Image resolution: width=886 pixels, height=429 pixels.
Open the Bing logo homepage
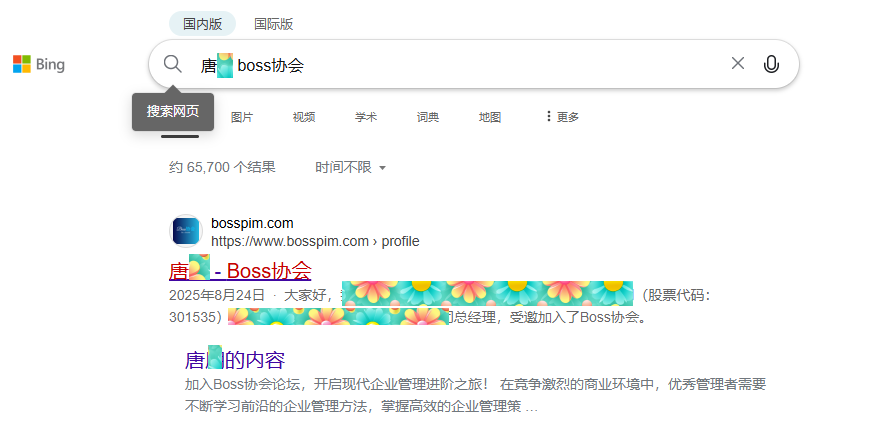point(39,64)
